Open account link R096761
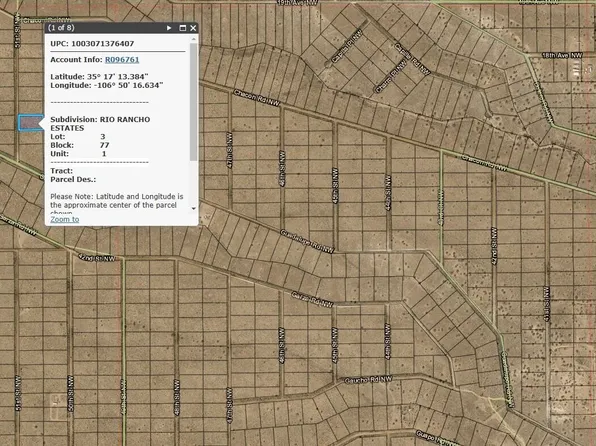The height and width of the screenshot is (446, 596). (x=122, y=60)
